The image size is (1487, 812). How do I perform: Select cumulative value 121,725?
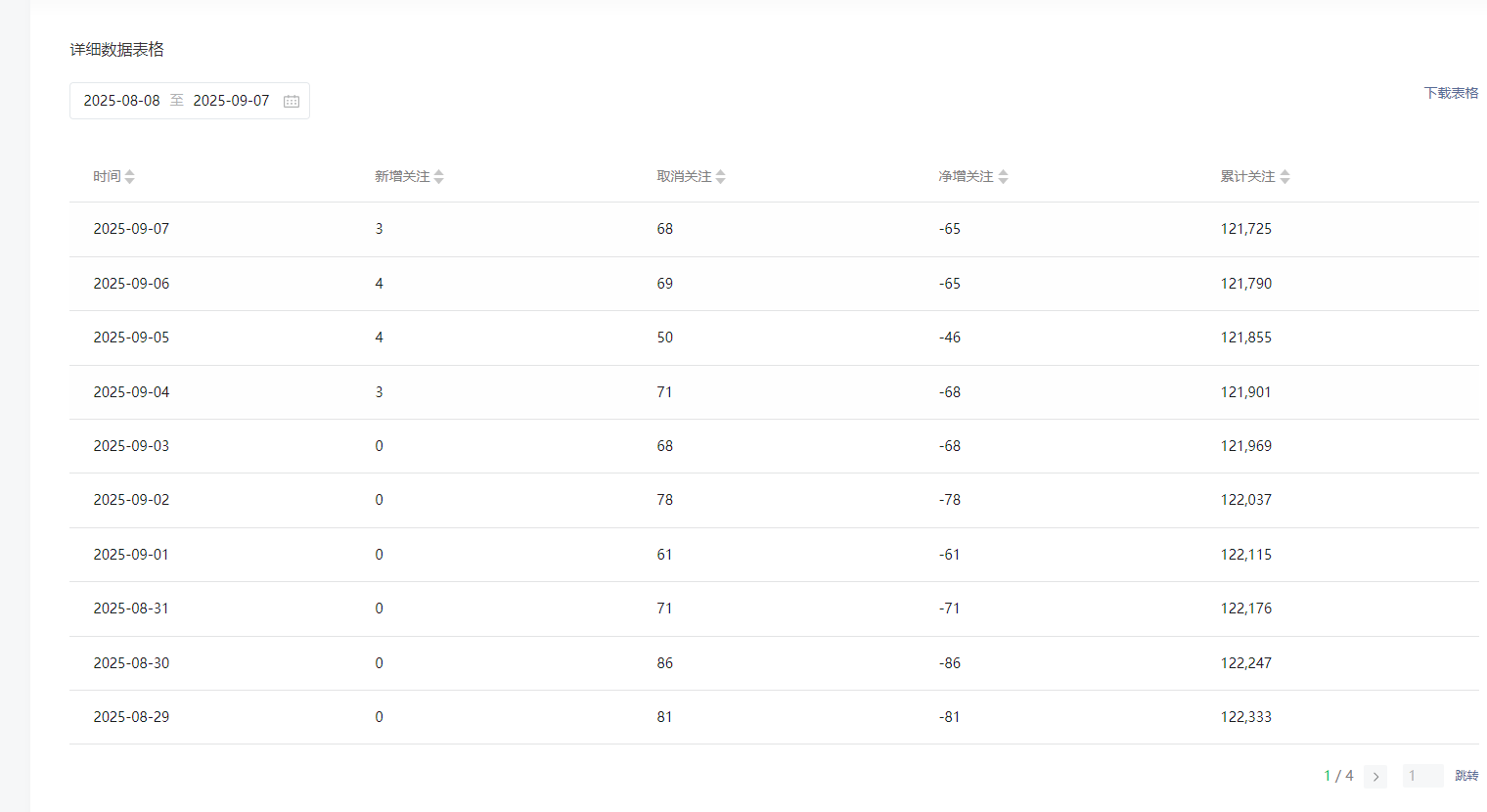pos(1246,229)
